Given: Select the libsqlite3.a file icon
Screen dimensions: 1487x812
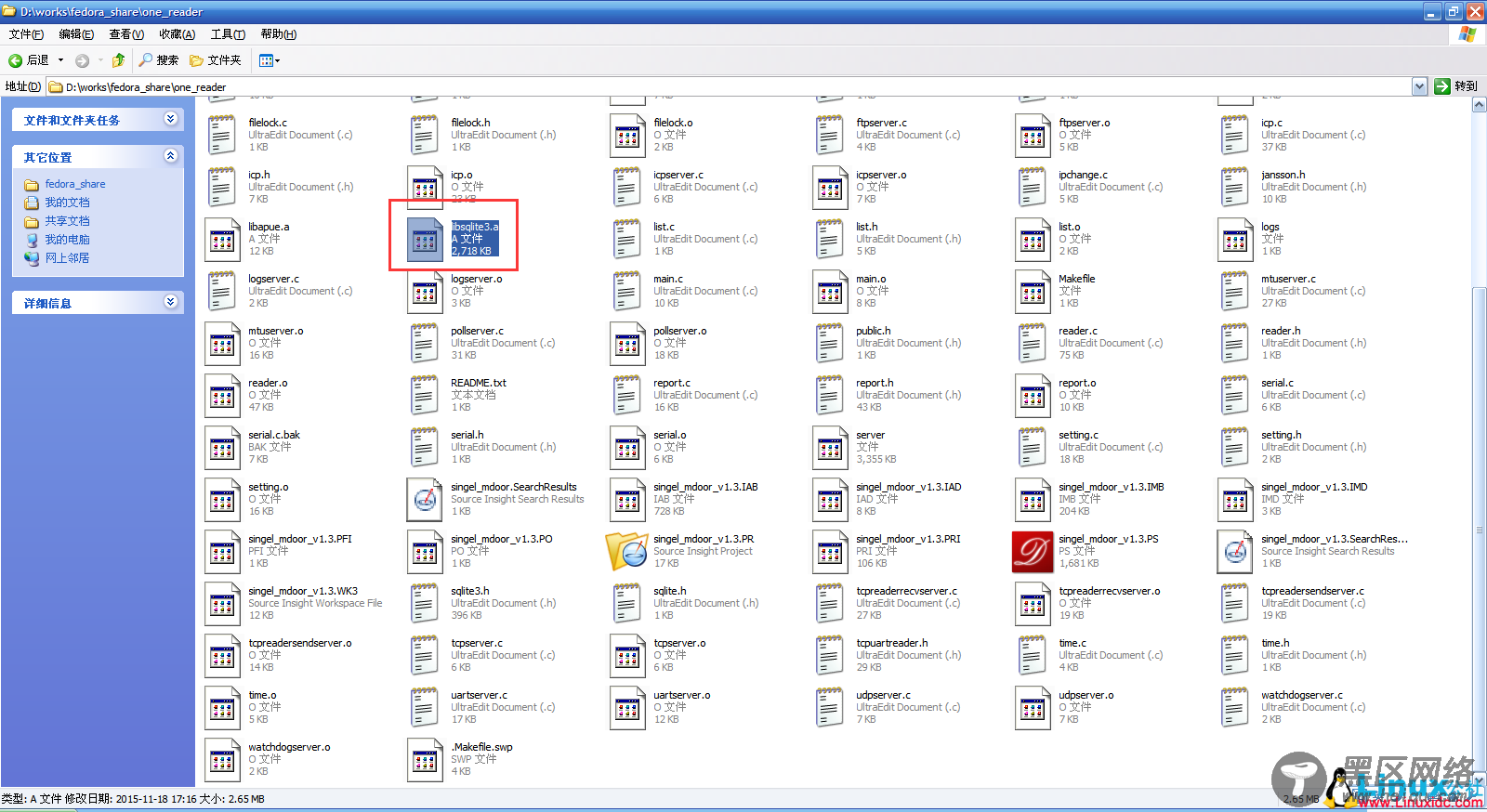Looking at the screenshot, I should pos(425,240).
